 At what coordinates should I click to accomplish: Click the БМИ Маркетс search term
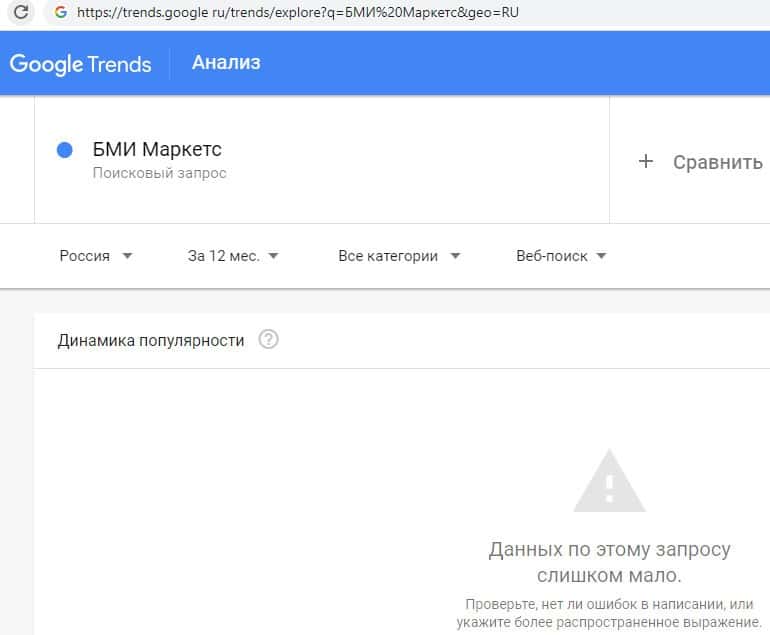[157, 150]
